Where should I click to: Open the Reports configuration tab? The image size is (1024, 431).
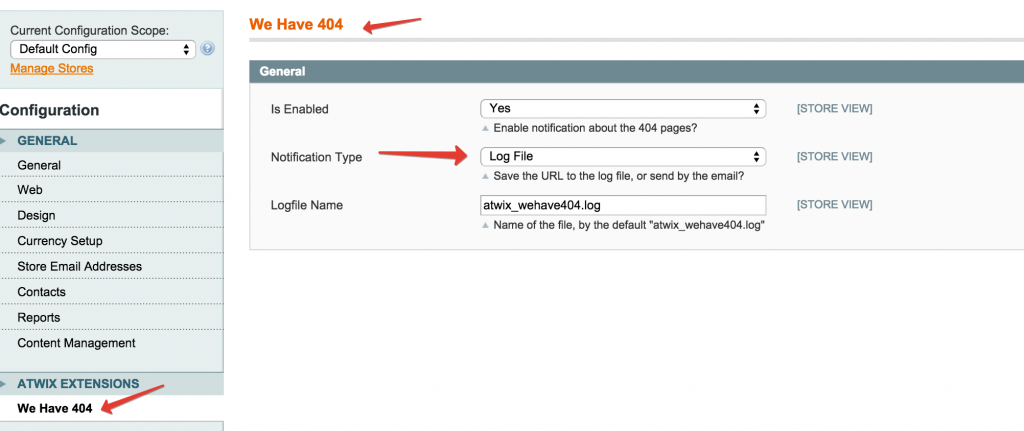(112, 317)
